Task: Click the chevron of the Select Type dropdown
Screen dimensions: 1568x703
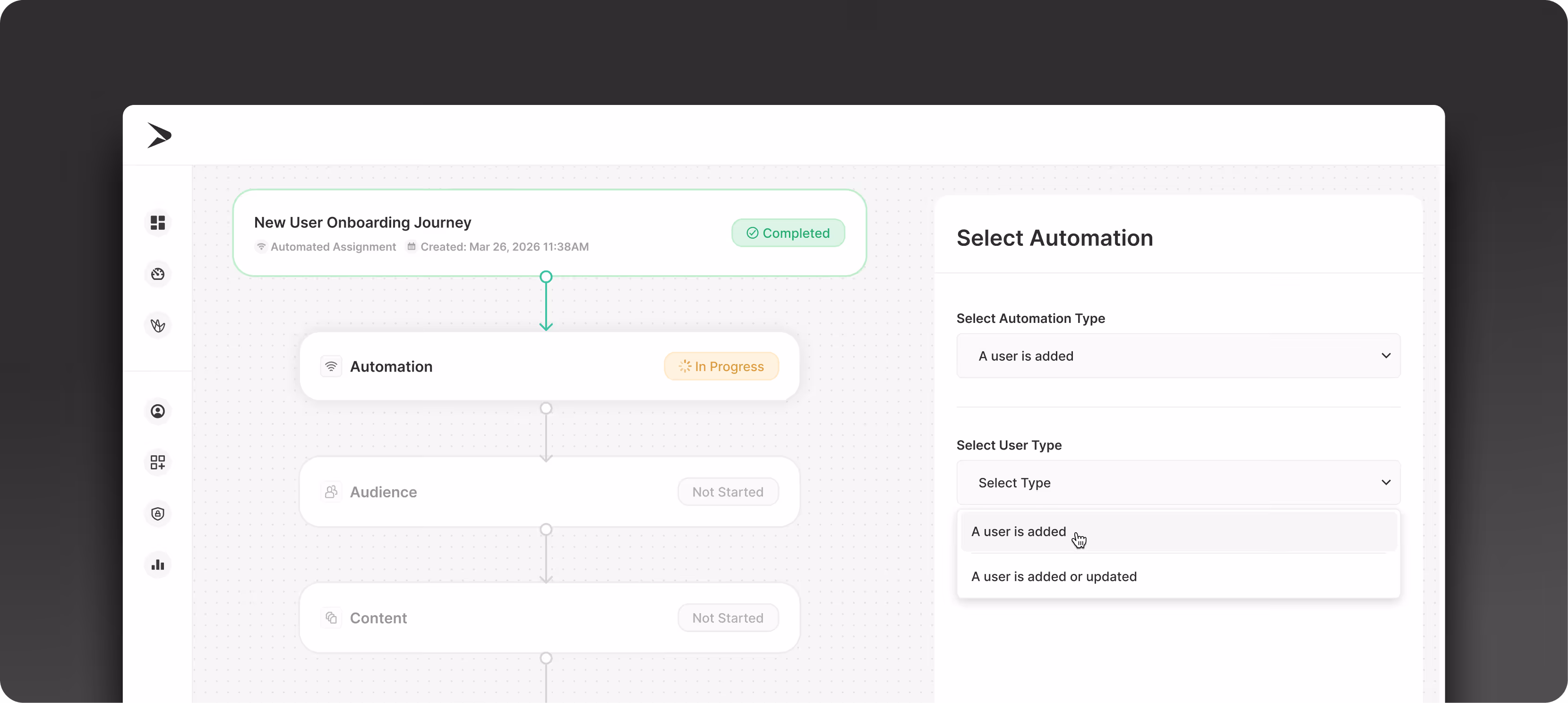Action: (x=1386, y=483)
